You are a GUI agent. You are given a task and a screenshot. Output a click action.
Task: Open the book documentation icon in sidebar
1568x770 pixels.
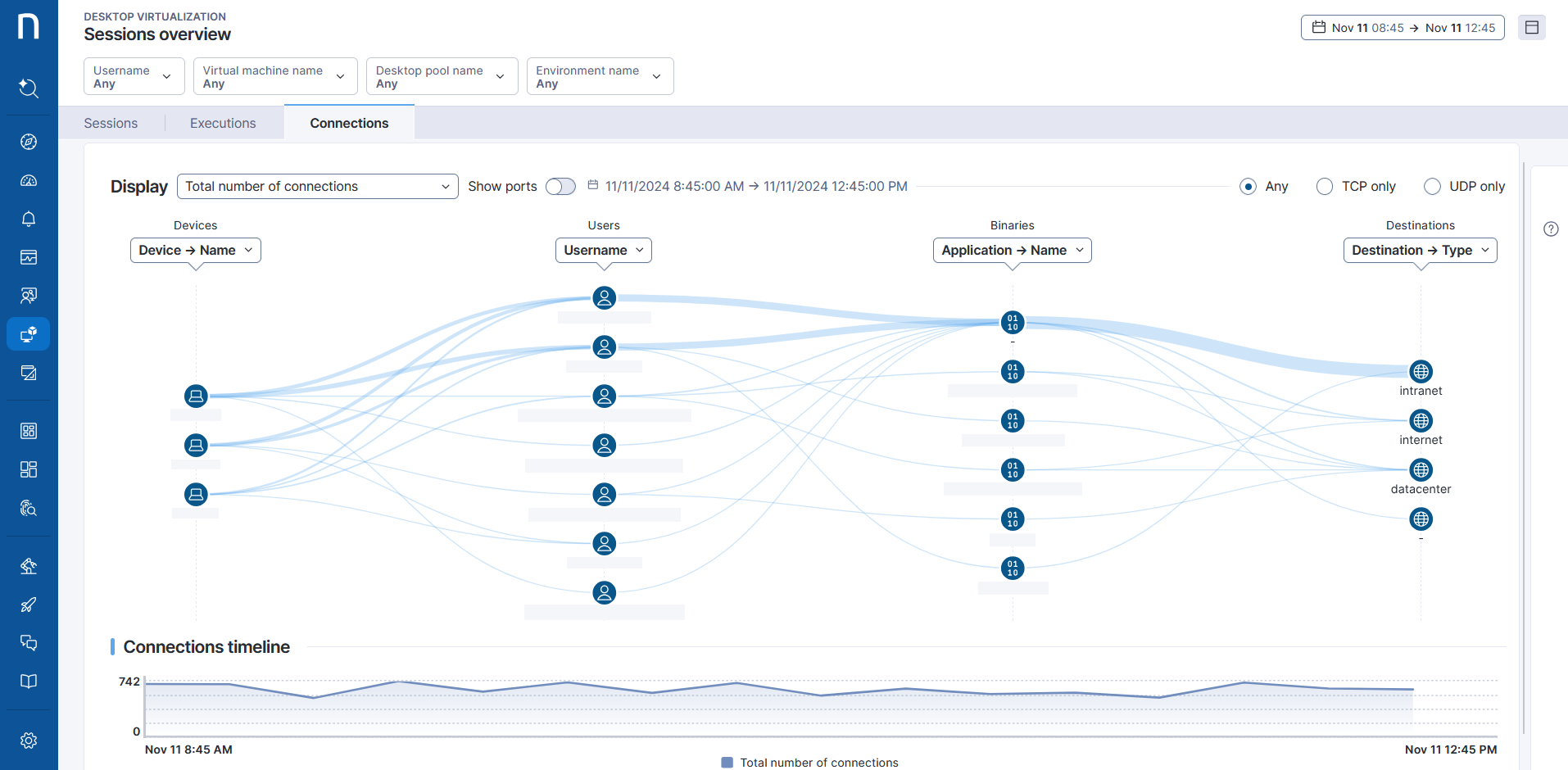click(28, 681)
